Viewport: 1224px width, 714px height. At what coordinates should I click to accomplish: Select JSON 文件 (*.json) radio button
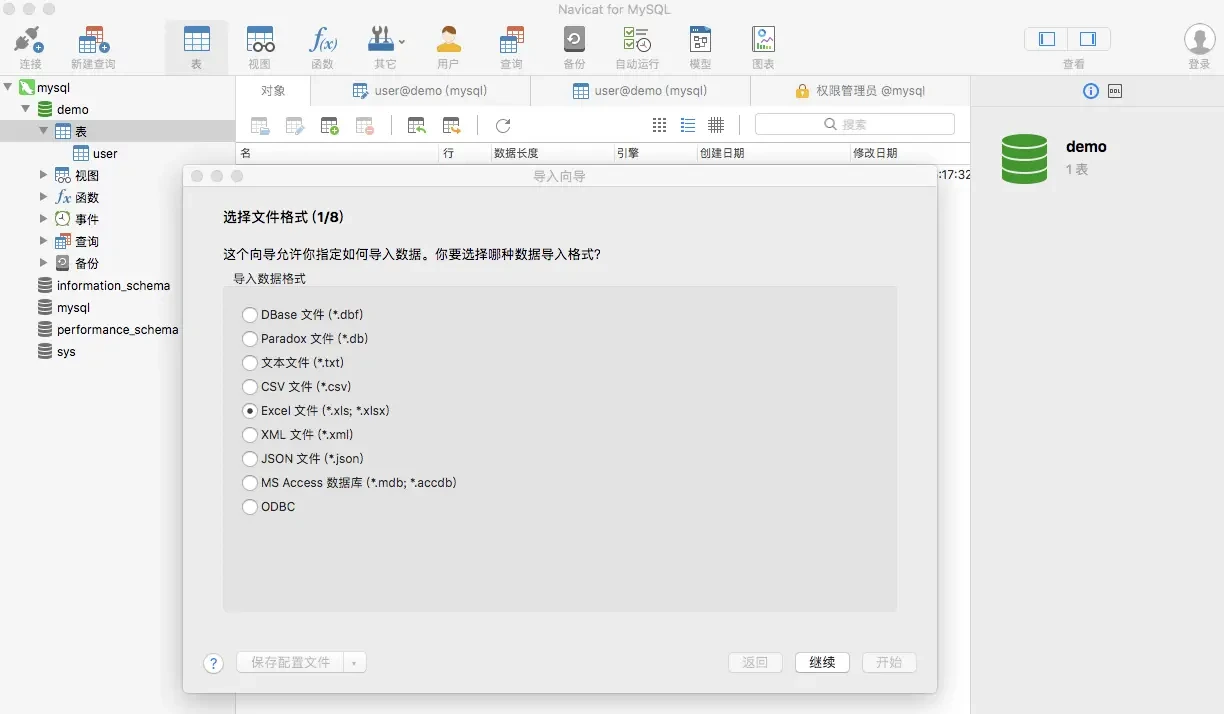coord(250,459)
